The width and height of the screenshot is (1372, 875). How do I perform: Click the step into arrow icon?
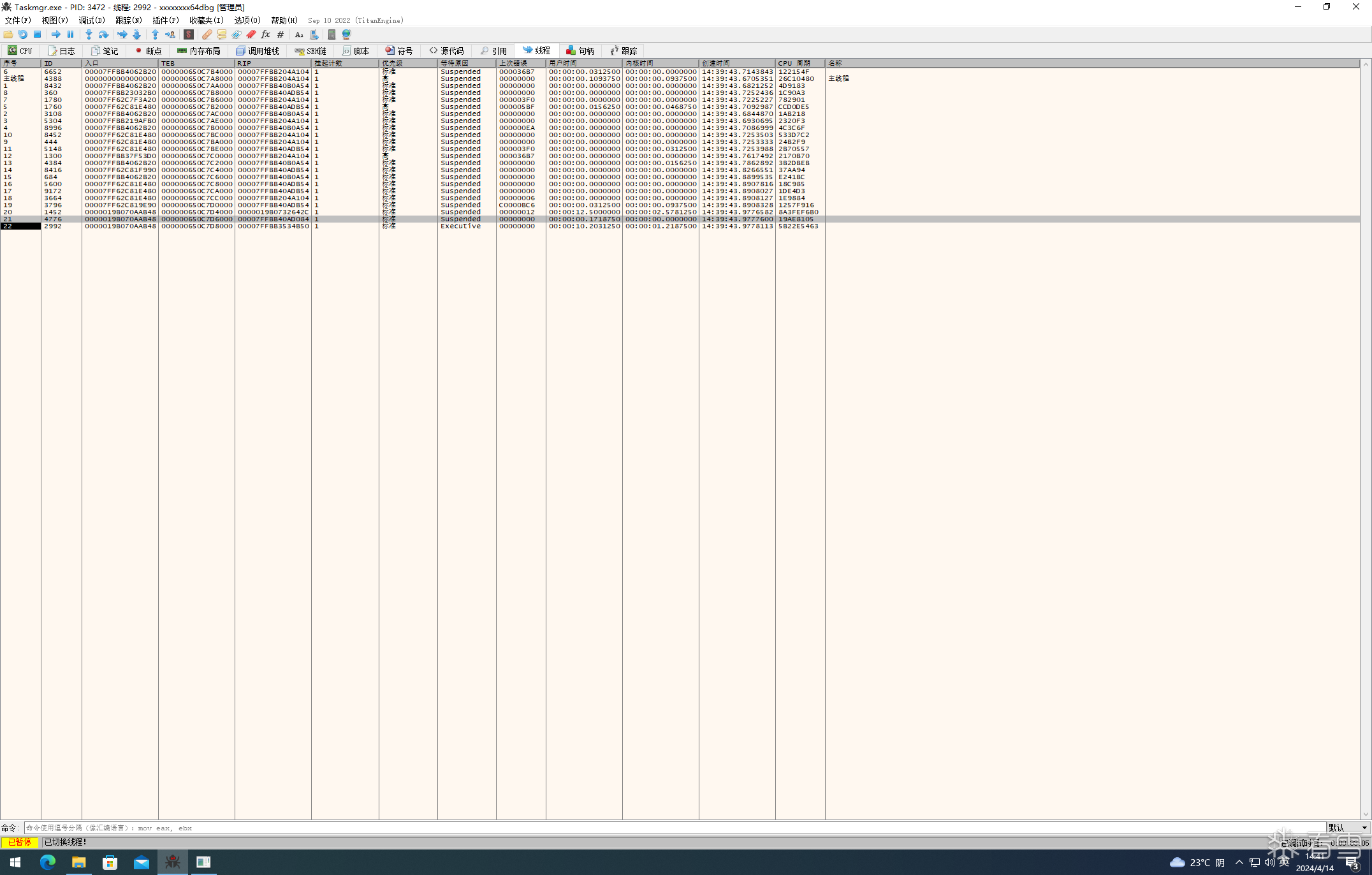89,34
